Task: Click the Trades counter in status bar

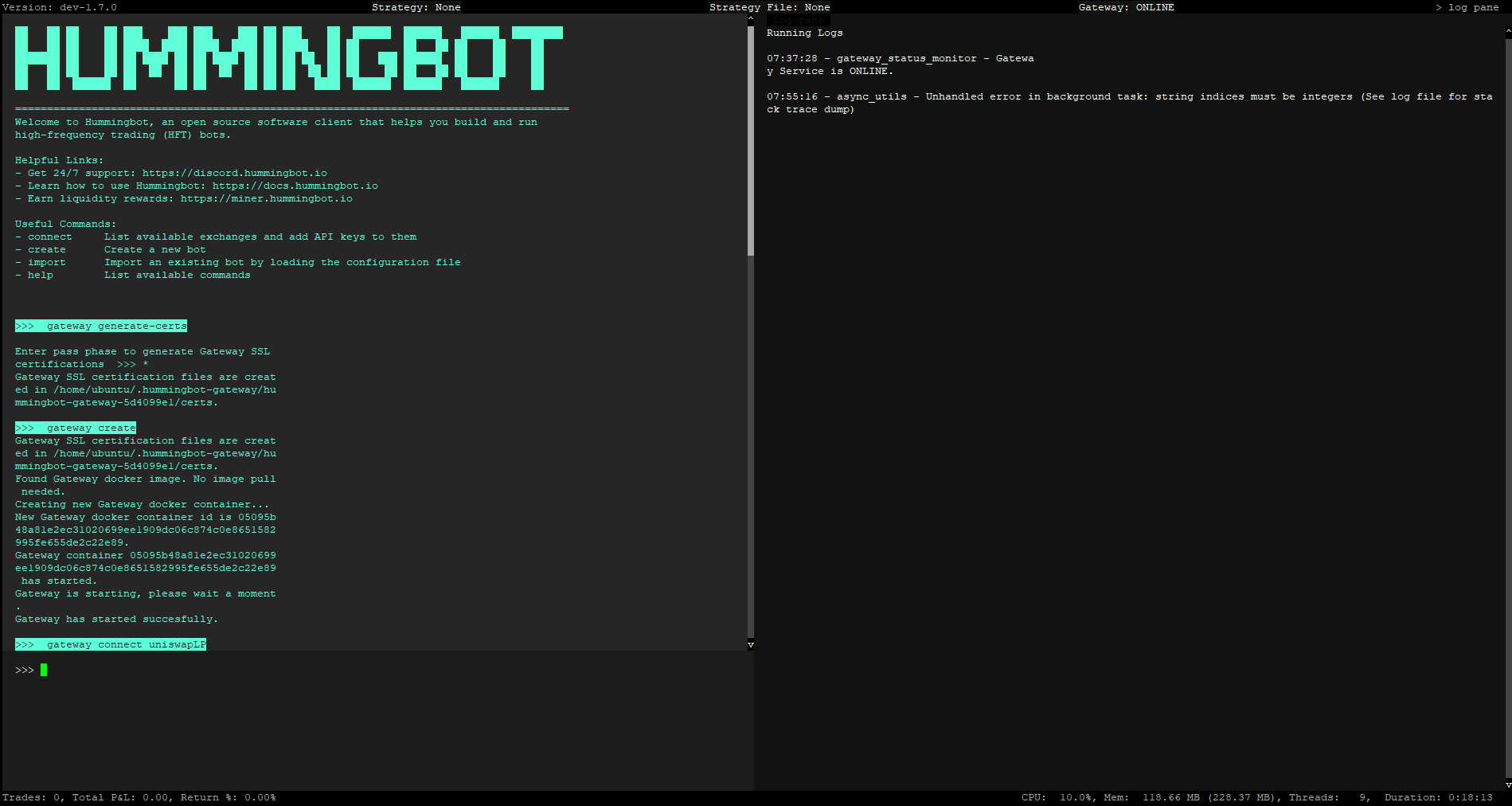Action: click(x=33, y=796)
